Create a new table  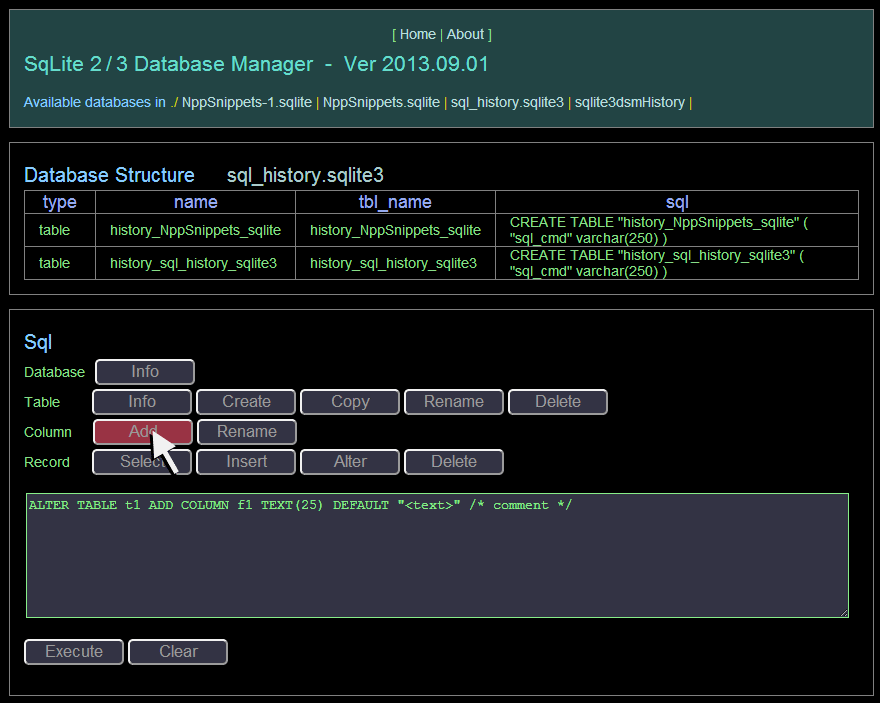coord(245,402)
